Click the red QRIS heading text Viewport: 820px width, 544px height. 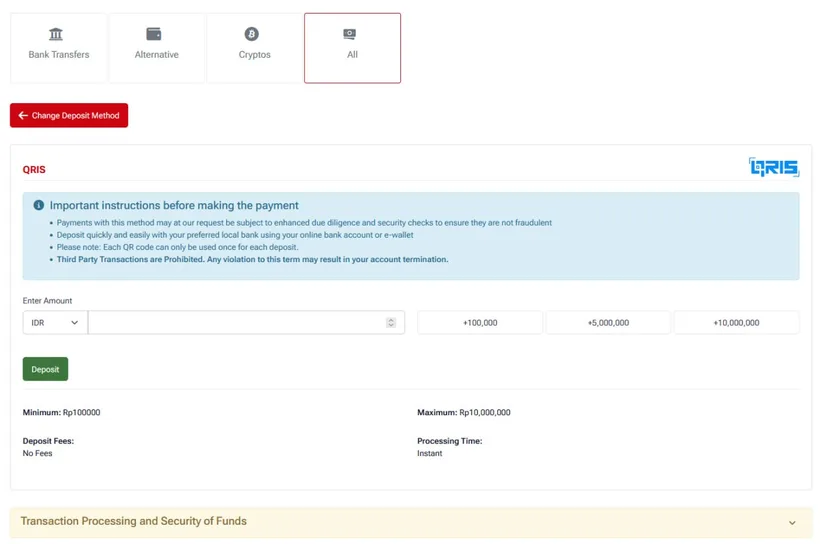(x=34, y=169)
